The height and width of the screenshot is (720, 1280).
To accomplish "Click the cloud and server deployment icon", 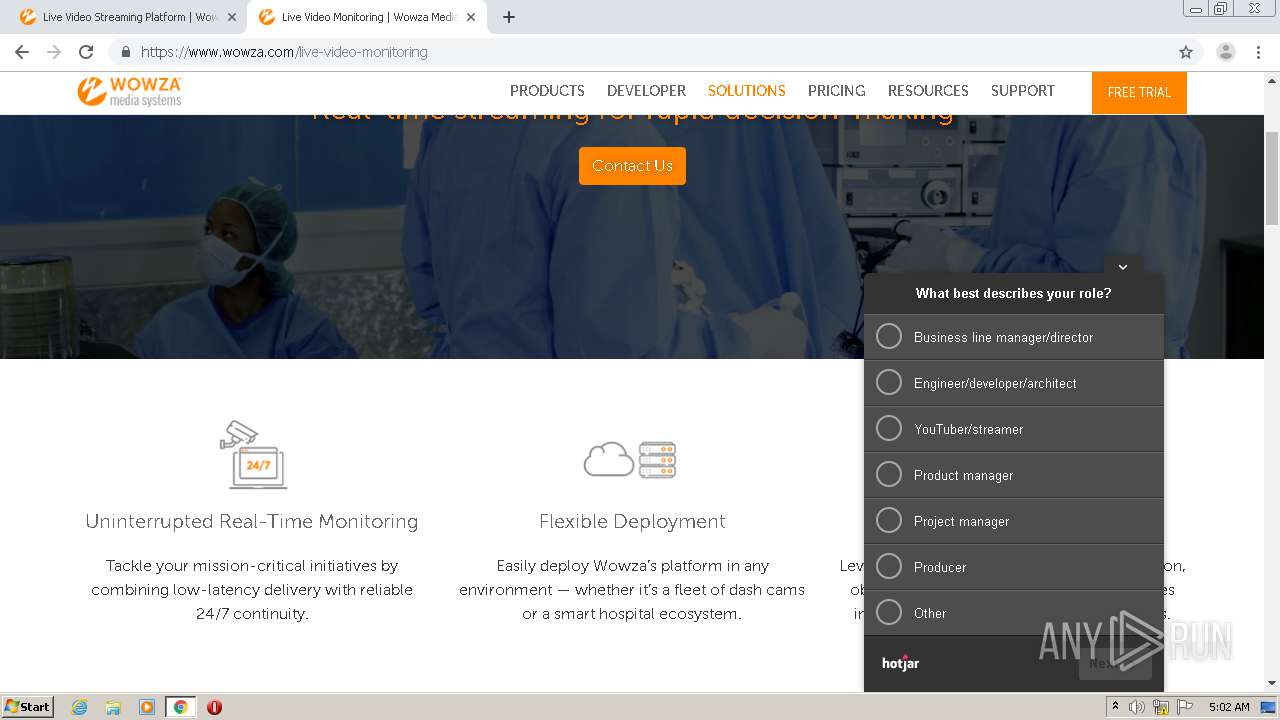I will click(630, 460).
